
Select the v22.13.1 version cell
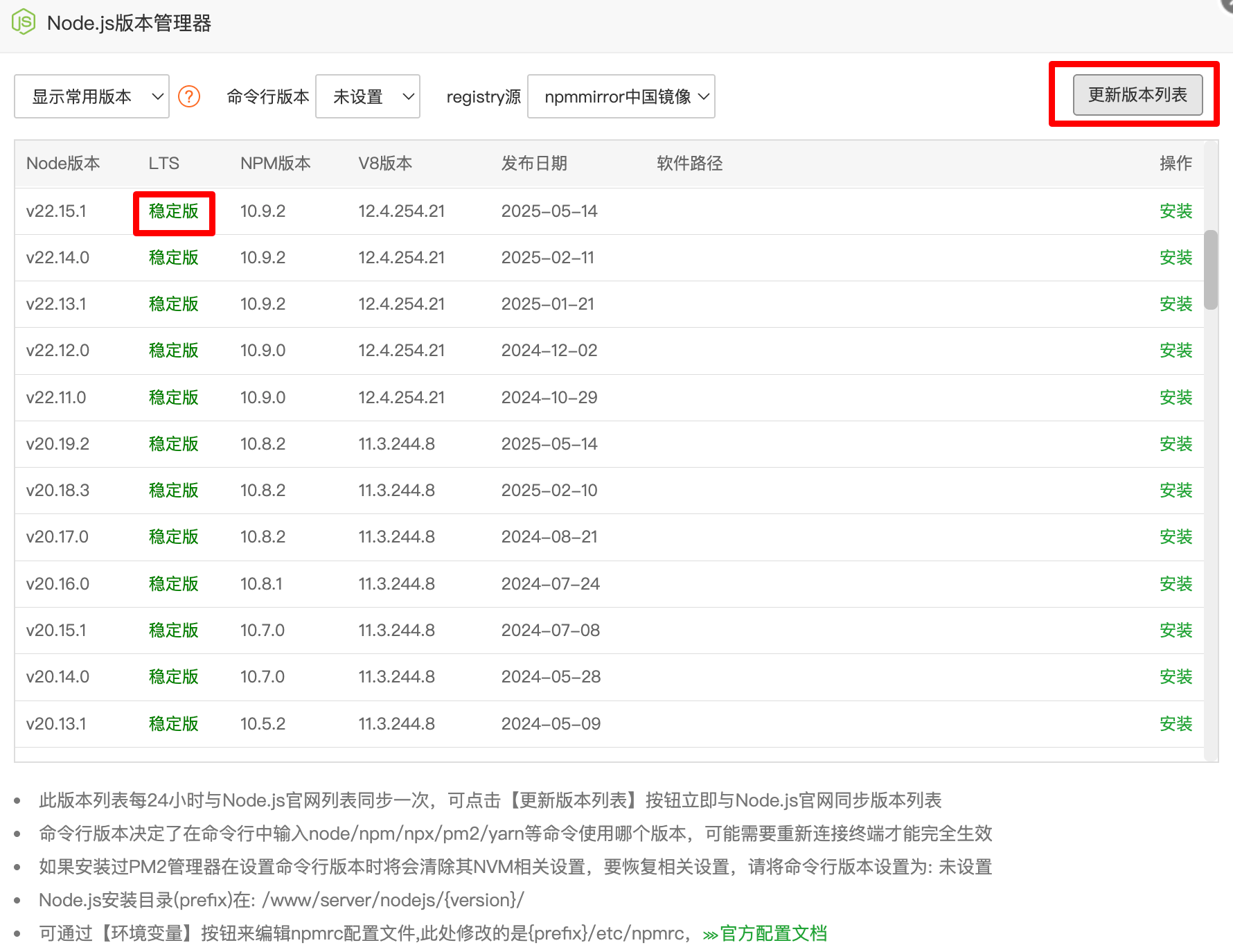tap(57, 304)
